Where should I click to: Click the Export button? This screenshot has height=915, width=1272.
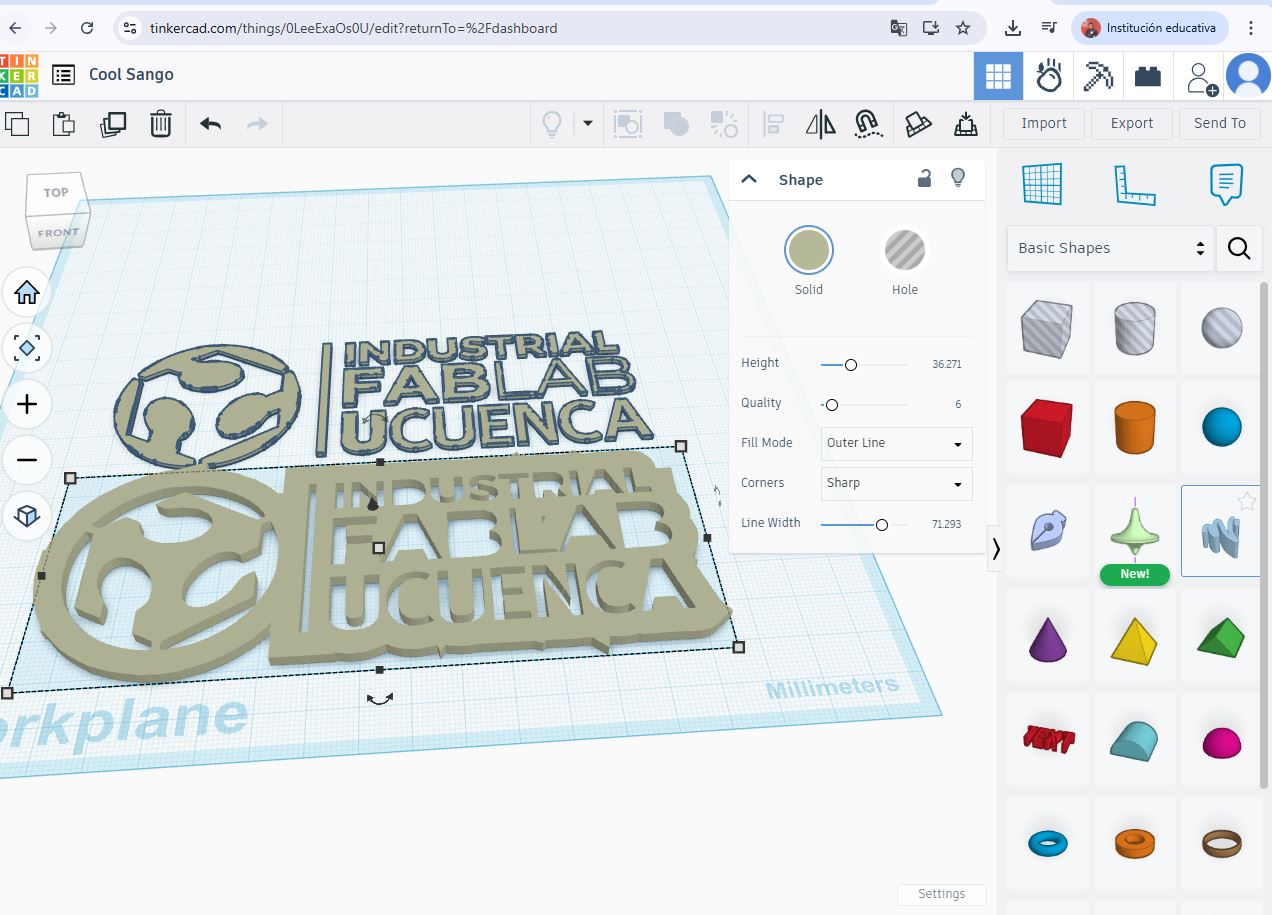[x=1131, y=123]
